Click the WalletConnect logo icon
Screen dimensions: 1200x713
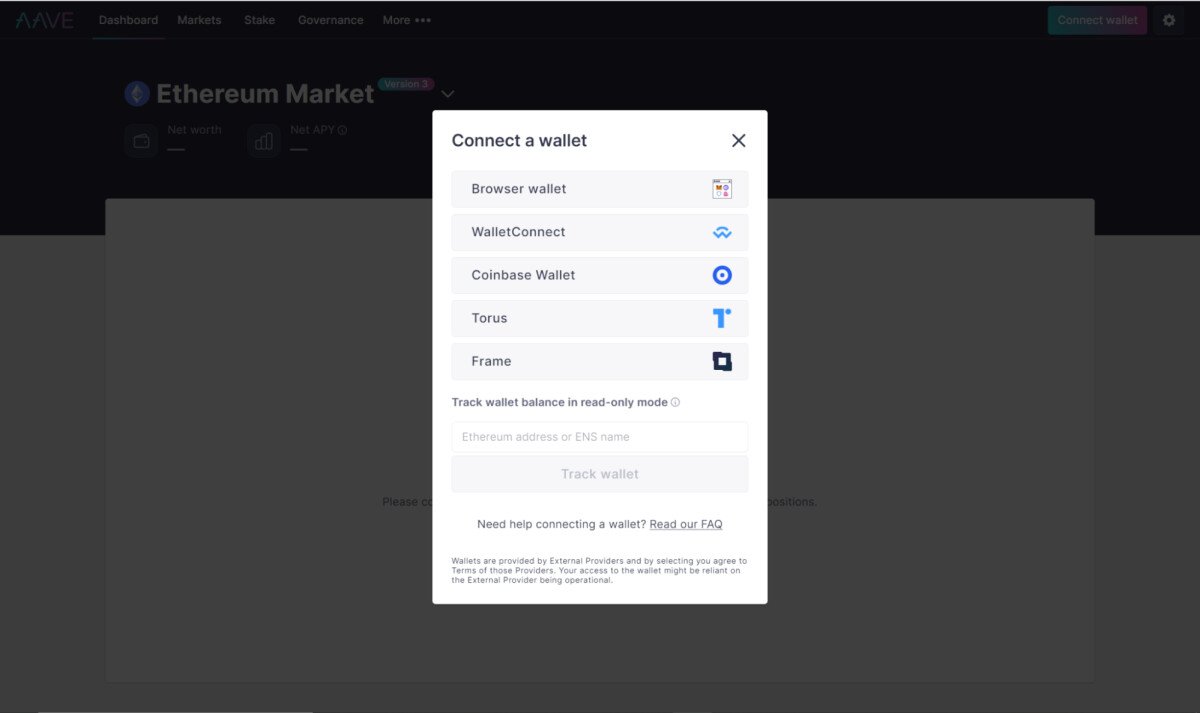click(x=722, y=231)
